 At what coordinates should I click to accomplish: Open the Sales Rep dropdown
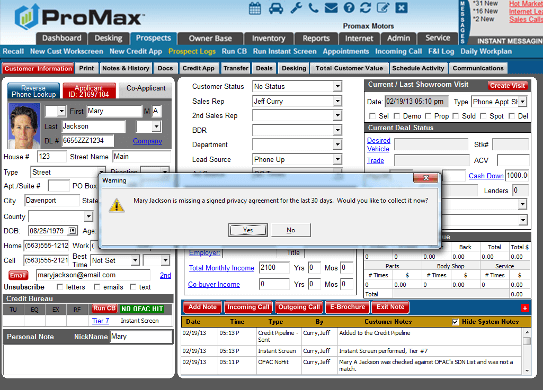[x=337, y=101]
